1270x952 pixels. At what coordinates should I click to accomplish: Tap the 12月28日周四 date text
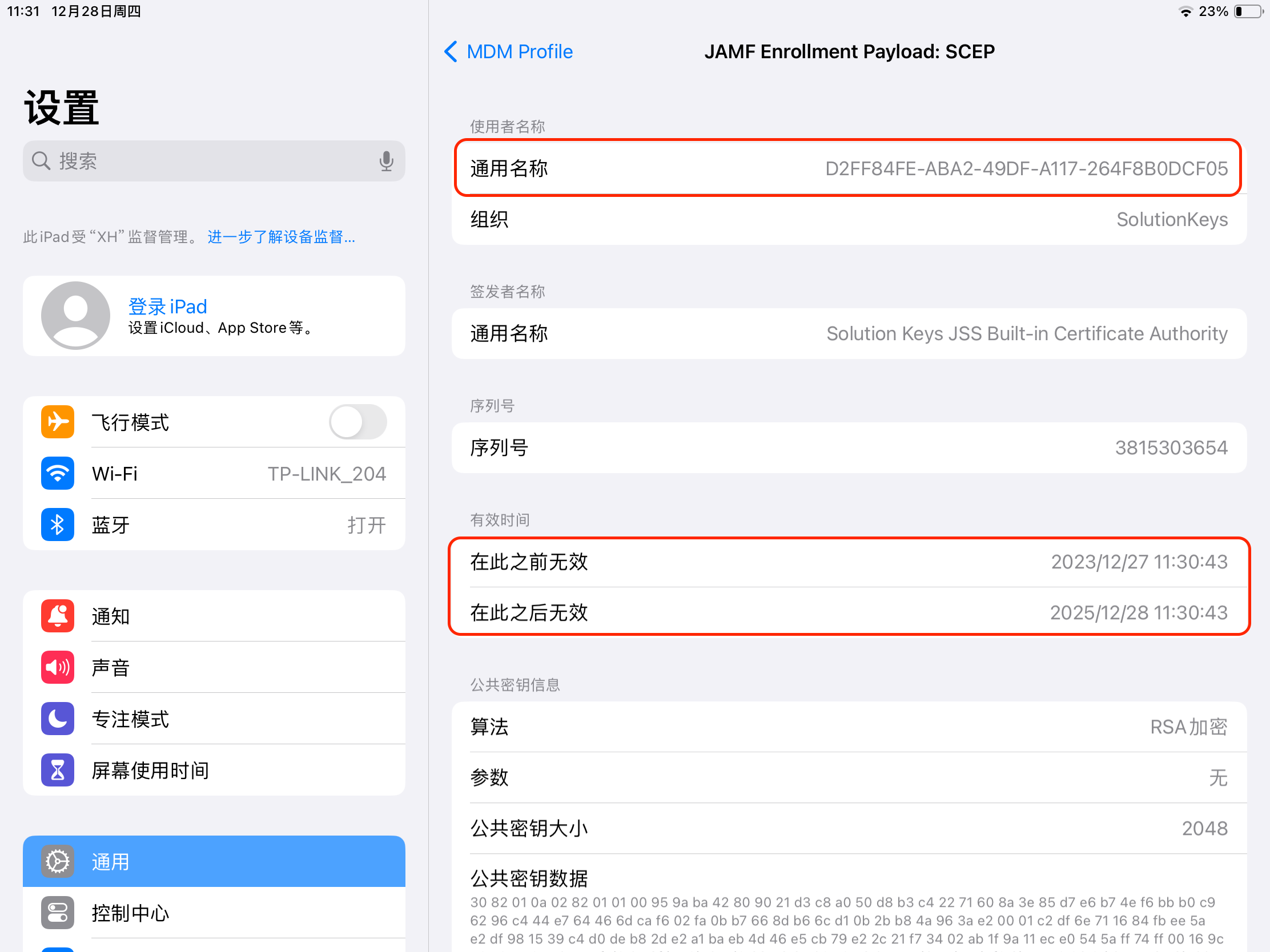tap(96, 11)
